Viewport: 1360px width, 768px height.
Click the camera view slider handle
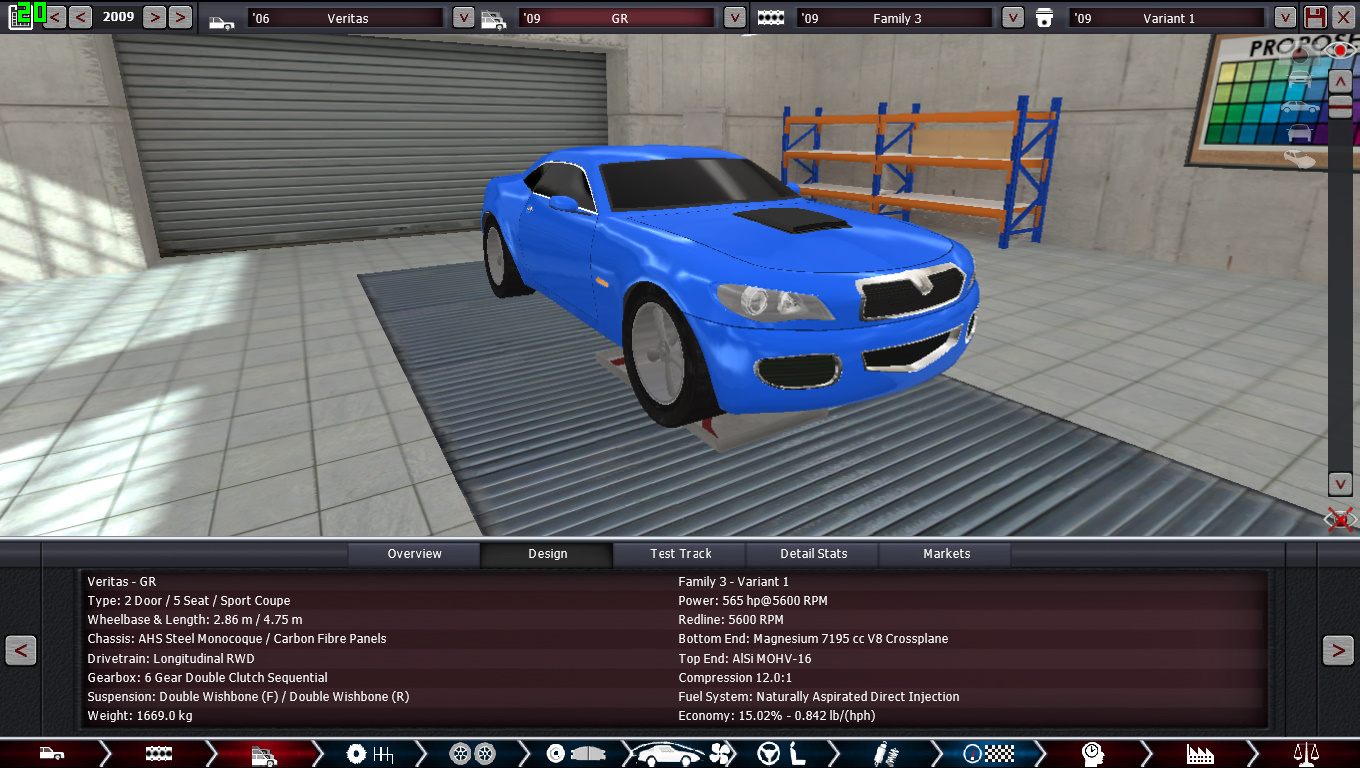point(1340,107)
